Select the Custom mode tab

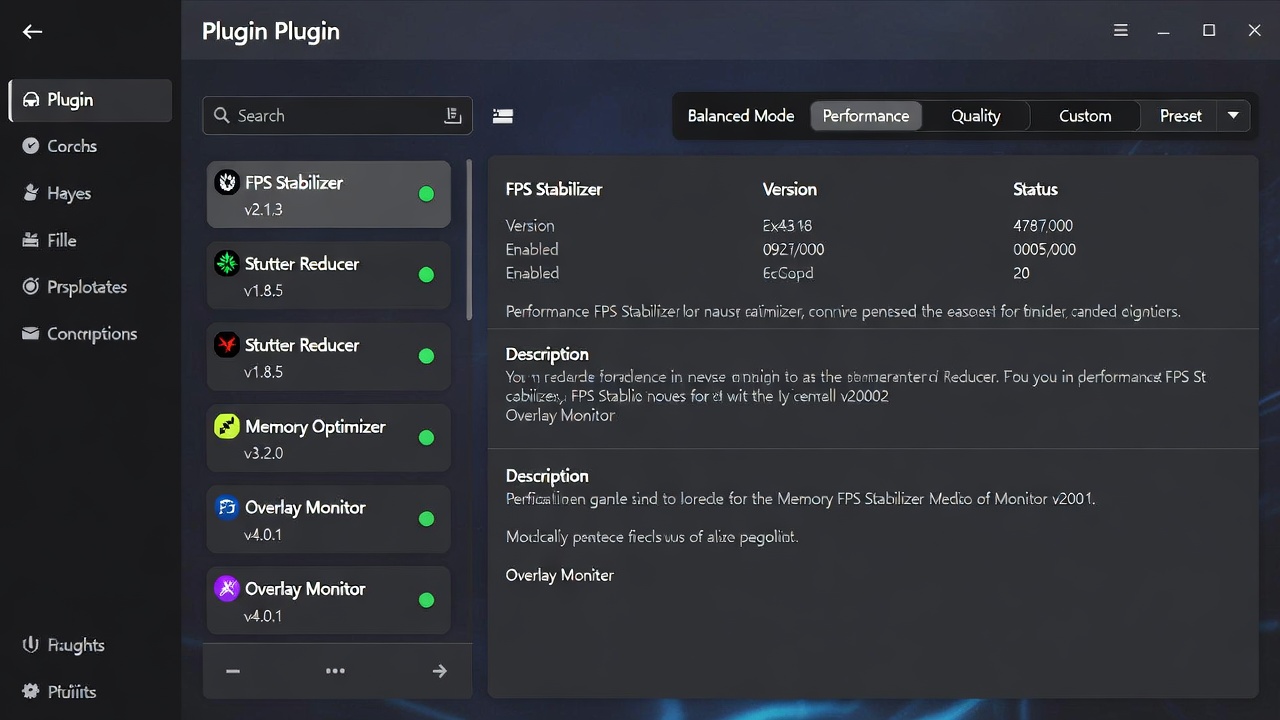(1085, 116)
